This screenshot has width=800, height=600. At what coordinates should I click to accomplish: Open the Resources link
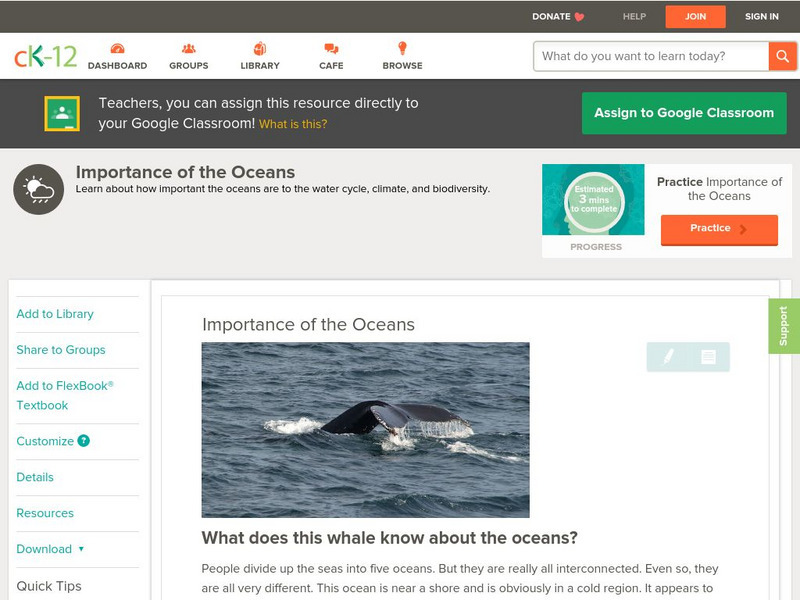click(45, 513)
